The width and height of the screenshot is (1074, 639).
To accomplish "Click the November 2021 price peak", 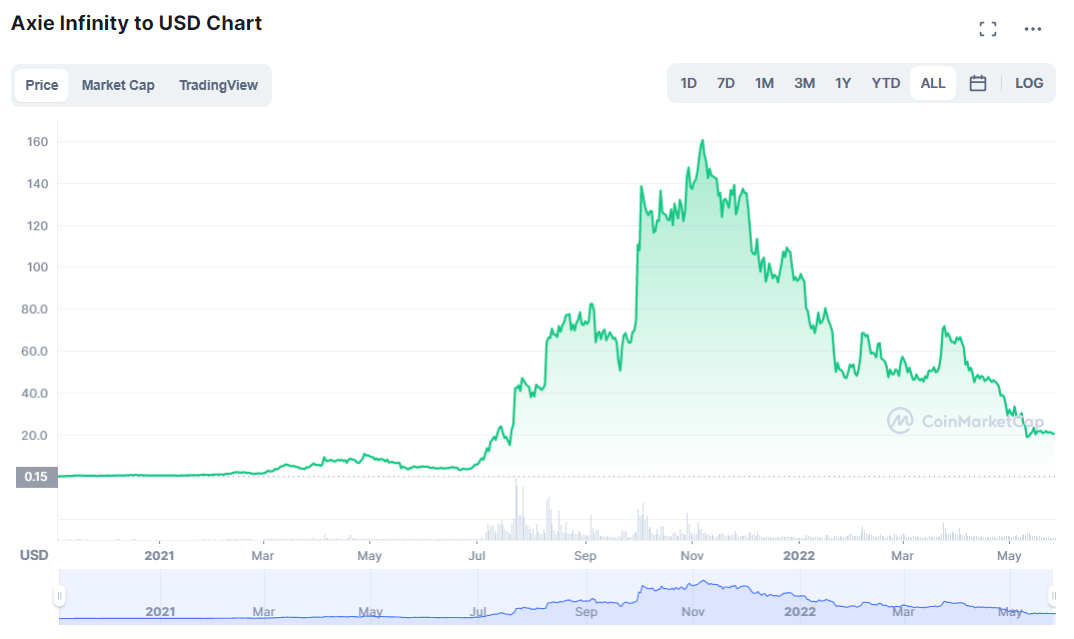I will (703, 141).
